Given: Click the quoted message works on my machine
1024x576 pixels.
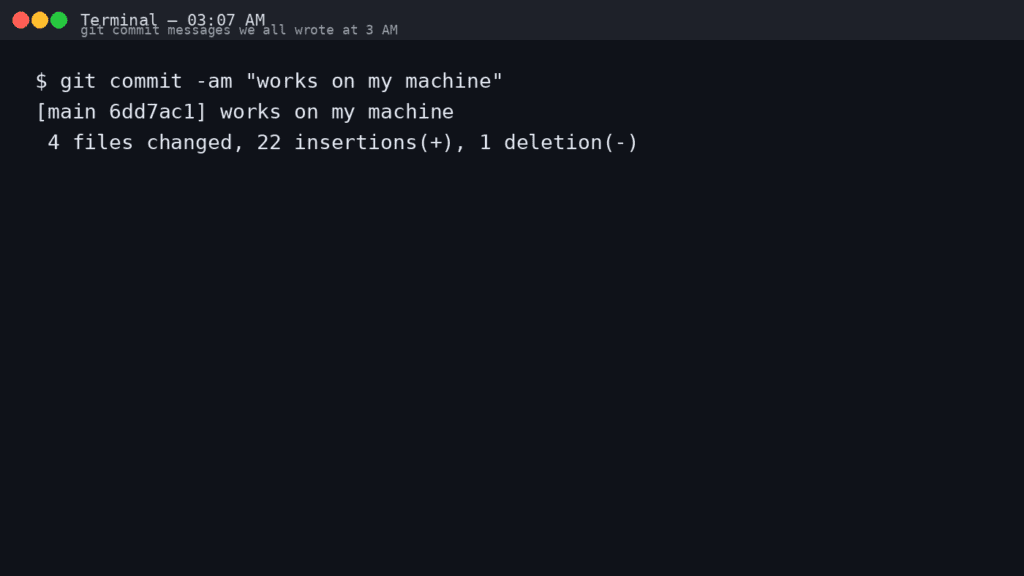Looking at the screenshot, I should coord(374,81).
